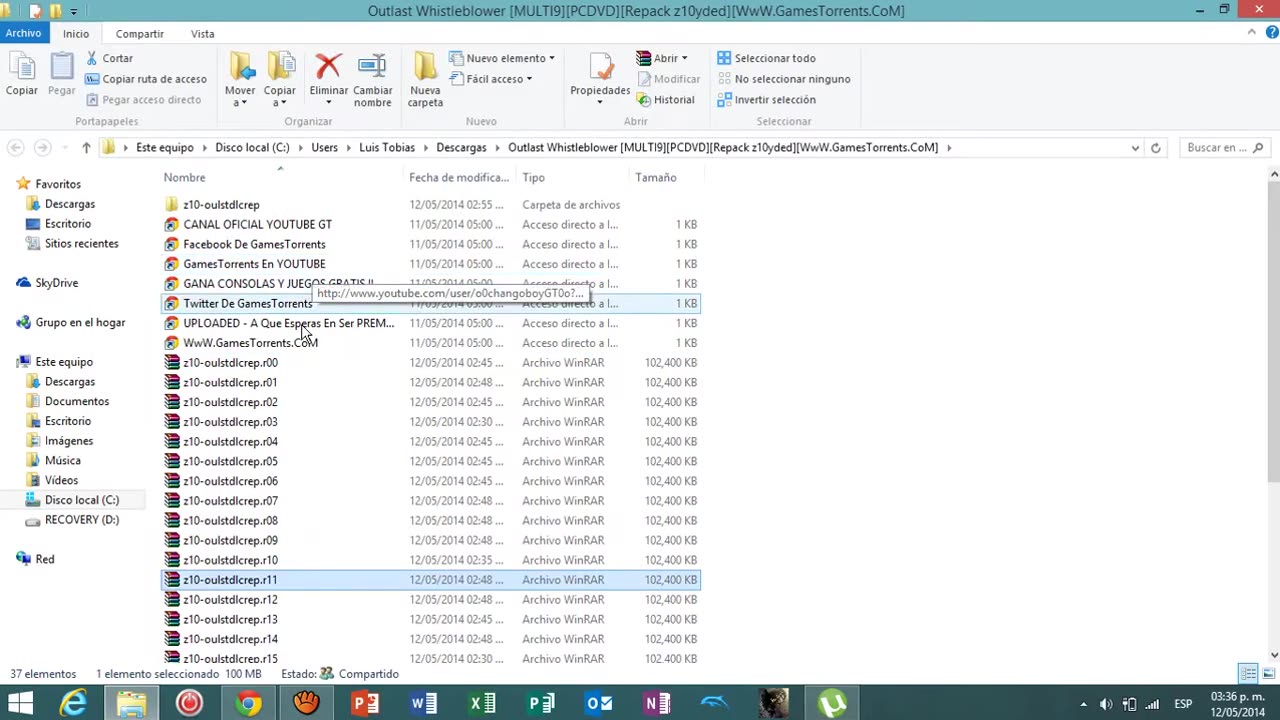Switch to details view in status bar

(x=1247, y=674)
